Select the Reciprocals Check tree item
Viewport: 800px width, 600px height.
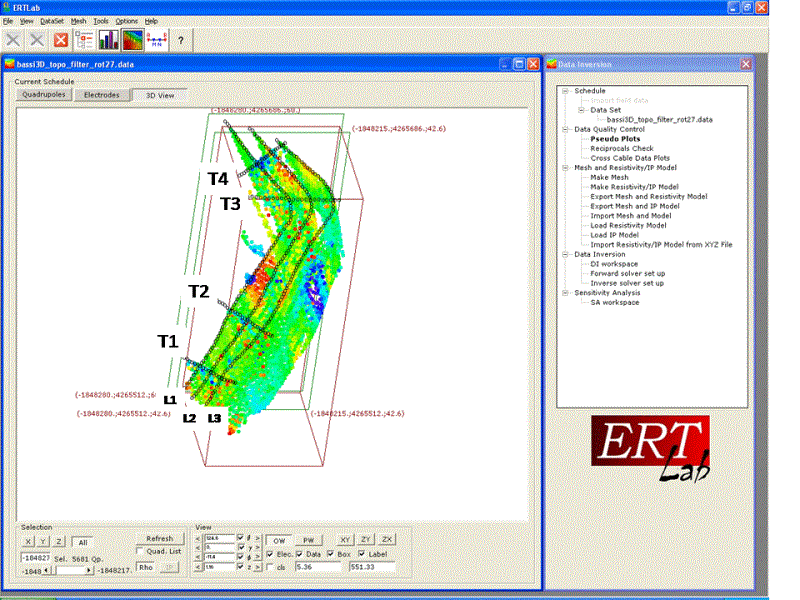click(x=622, y=148)
